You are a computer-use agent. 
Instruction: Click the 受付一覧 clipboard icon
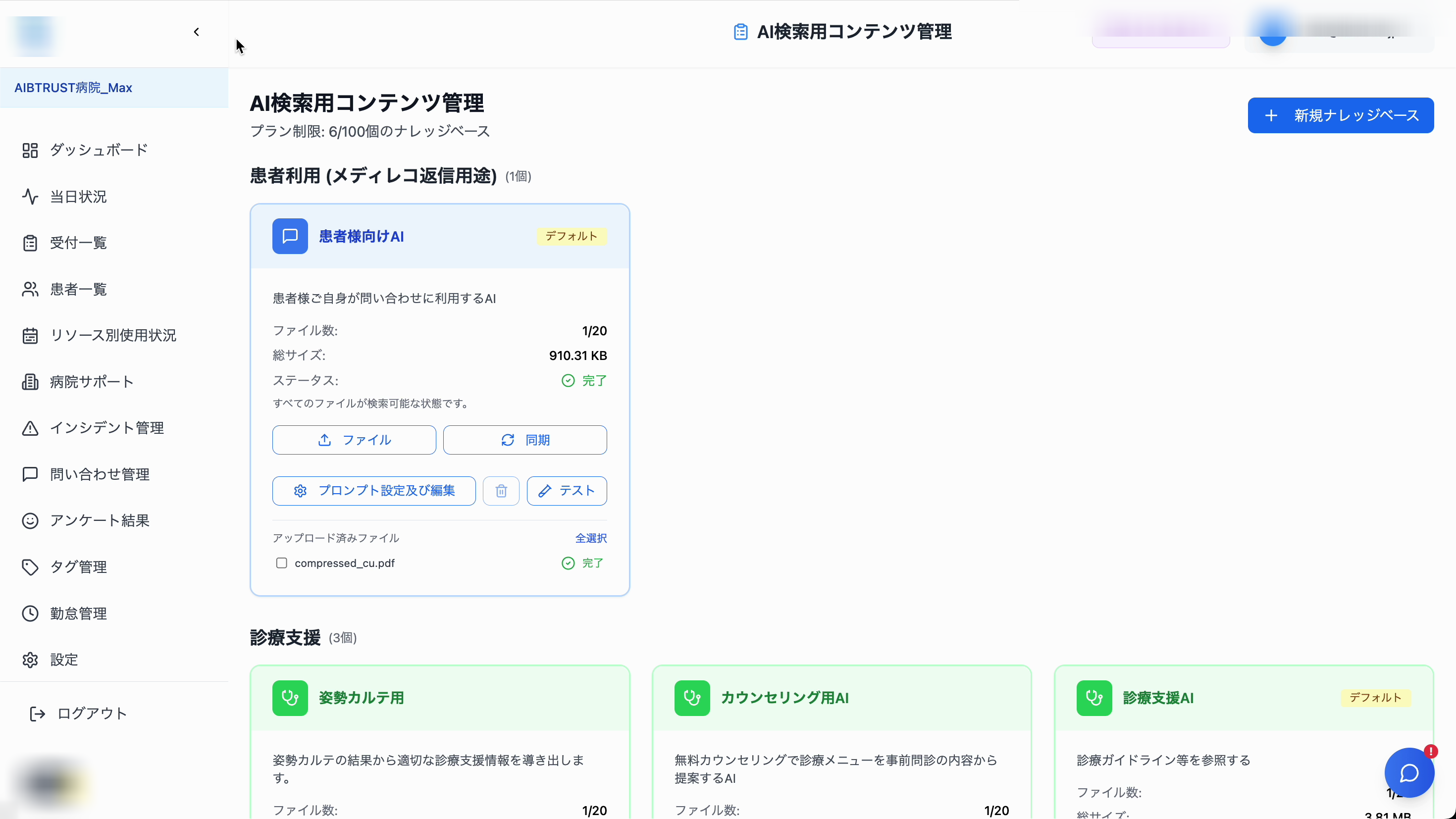(x=30, y=243)
